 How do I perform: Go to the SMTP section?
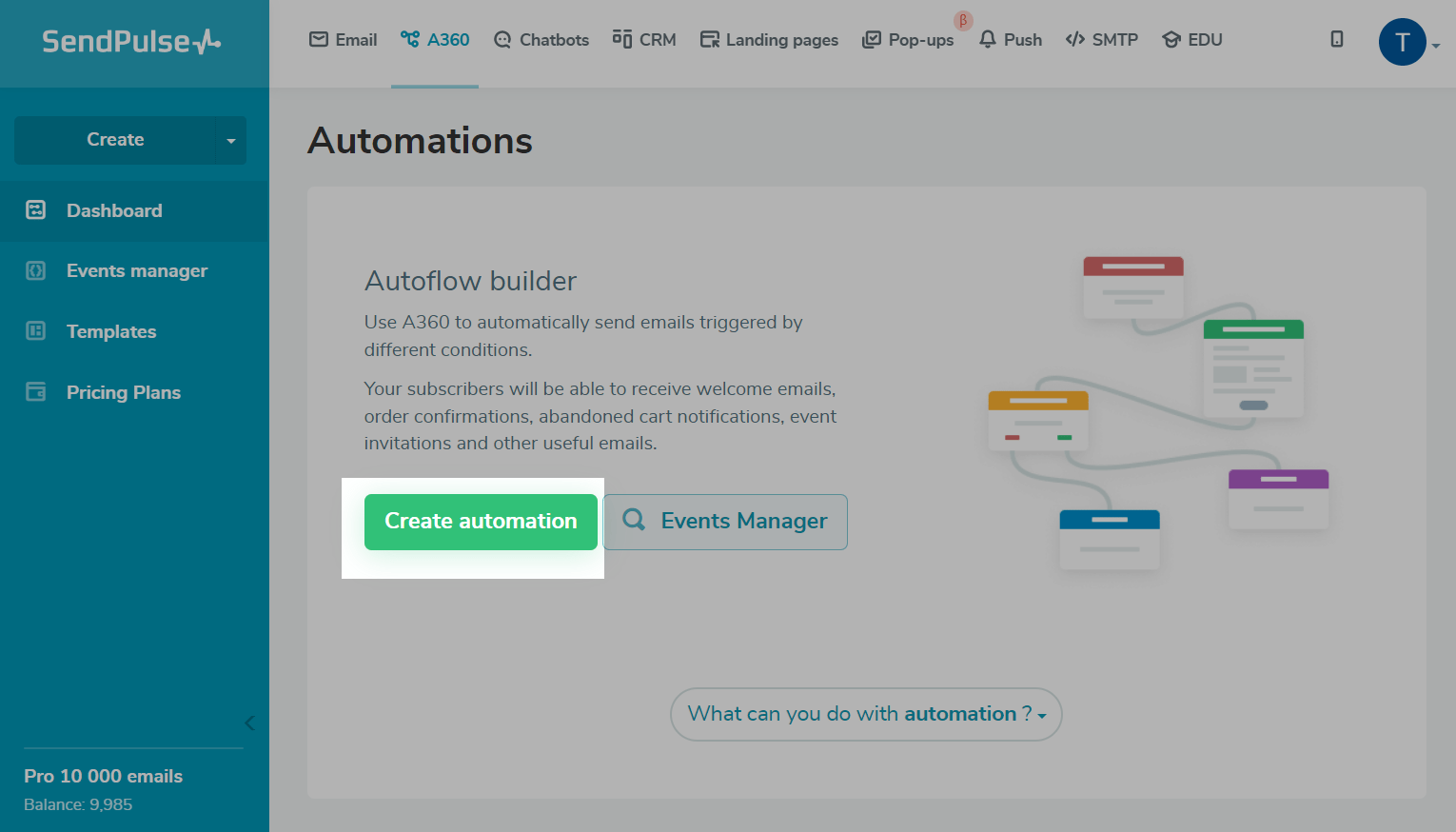coord(1102,40)
